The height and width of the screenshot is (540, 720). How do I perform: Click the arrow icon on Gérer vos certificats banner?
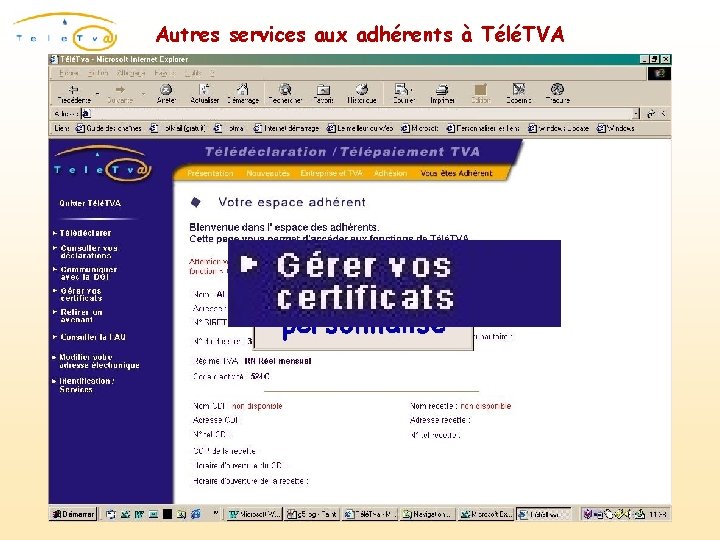click(x=249, y=264)
